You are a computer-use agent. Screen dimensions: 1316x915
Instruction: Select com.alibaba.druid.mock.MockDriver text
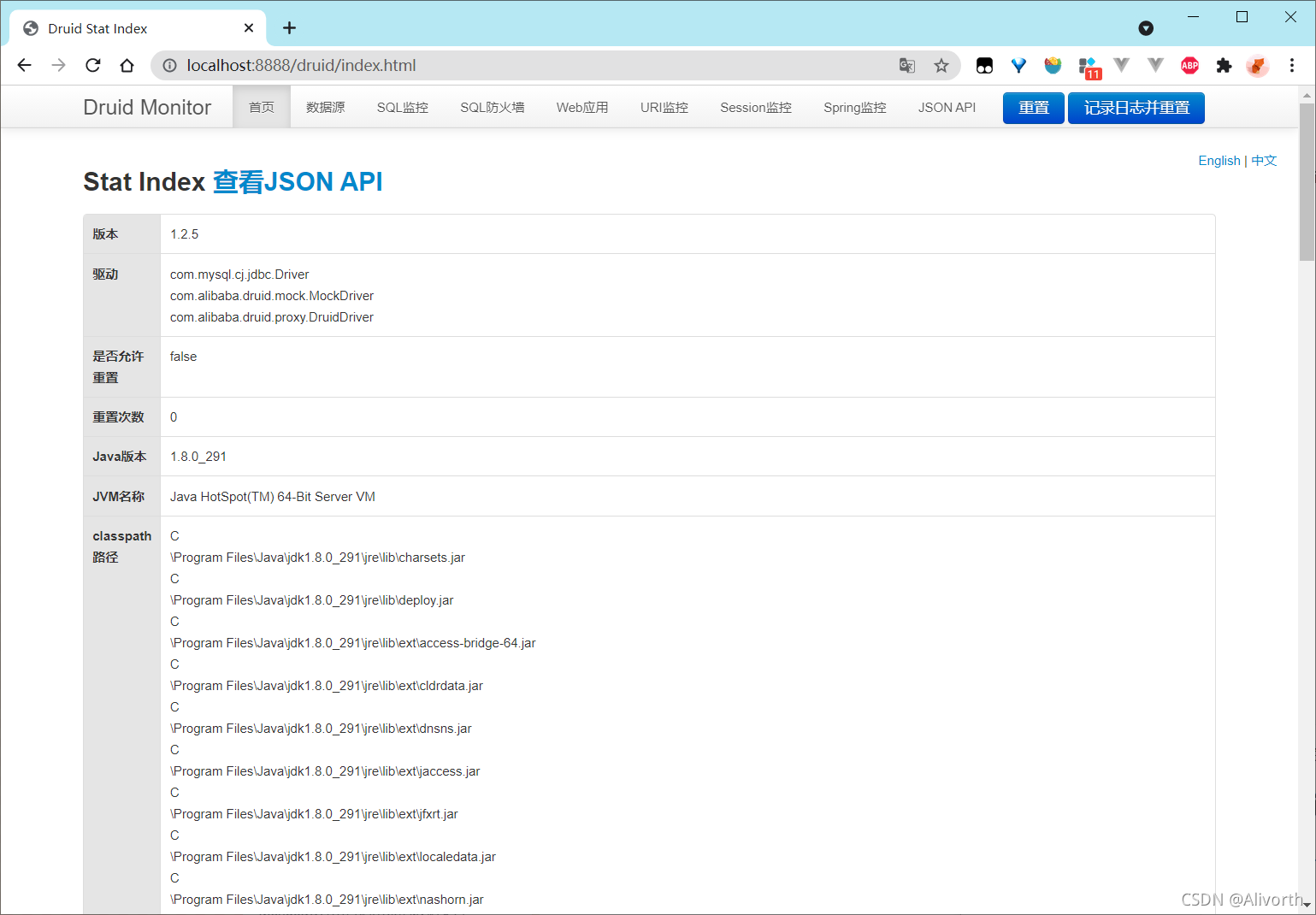[272, 295]
